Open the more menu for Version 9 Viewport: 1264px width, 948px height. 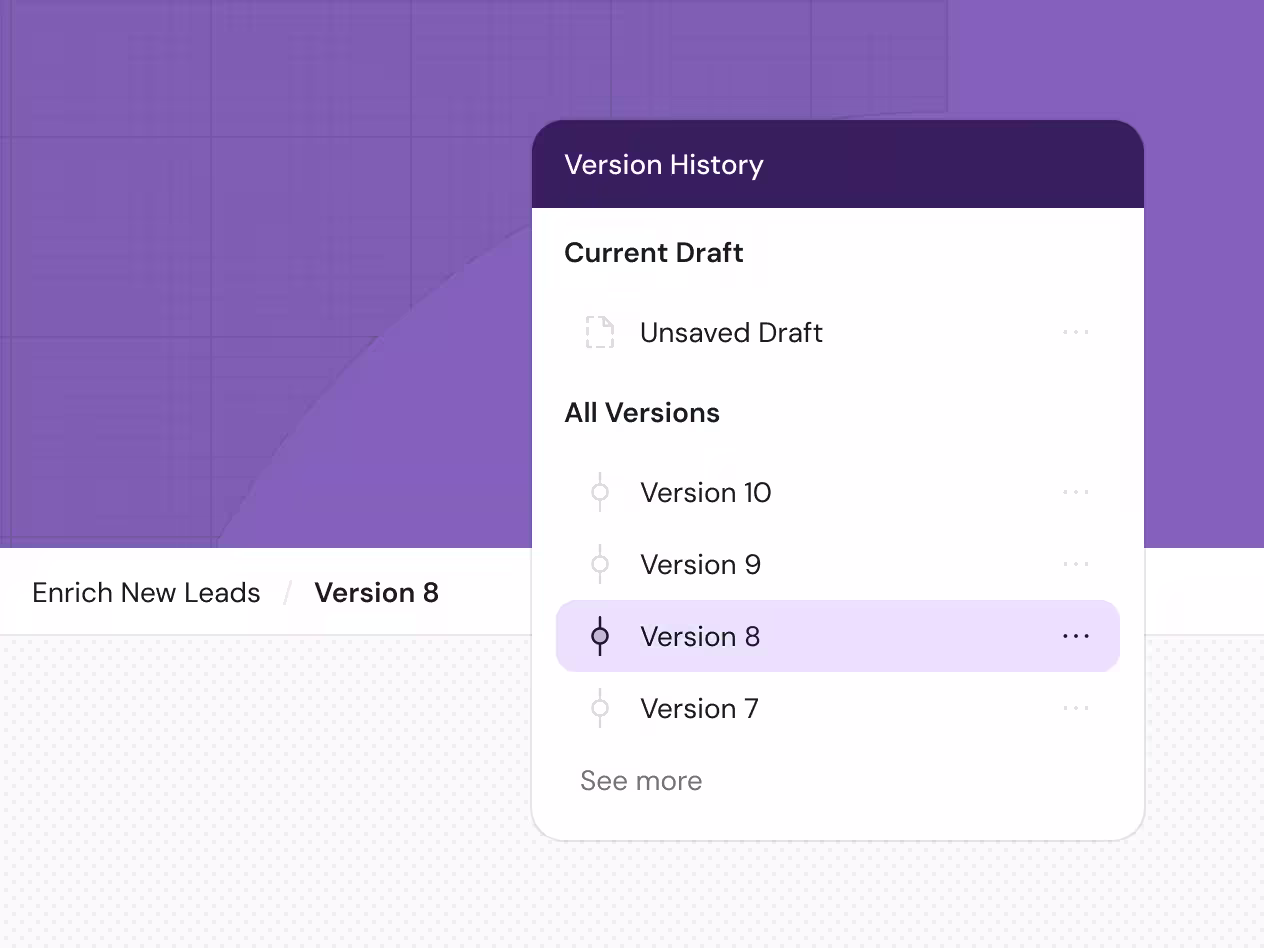[1076, 564]
